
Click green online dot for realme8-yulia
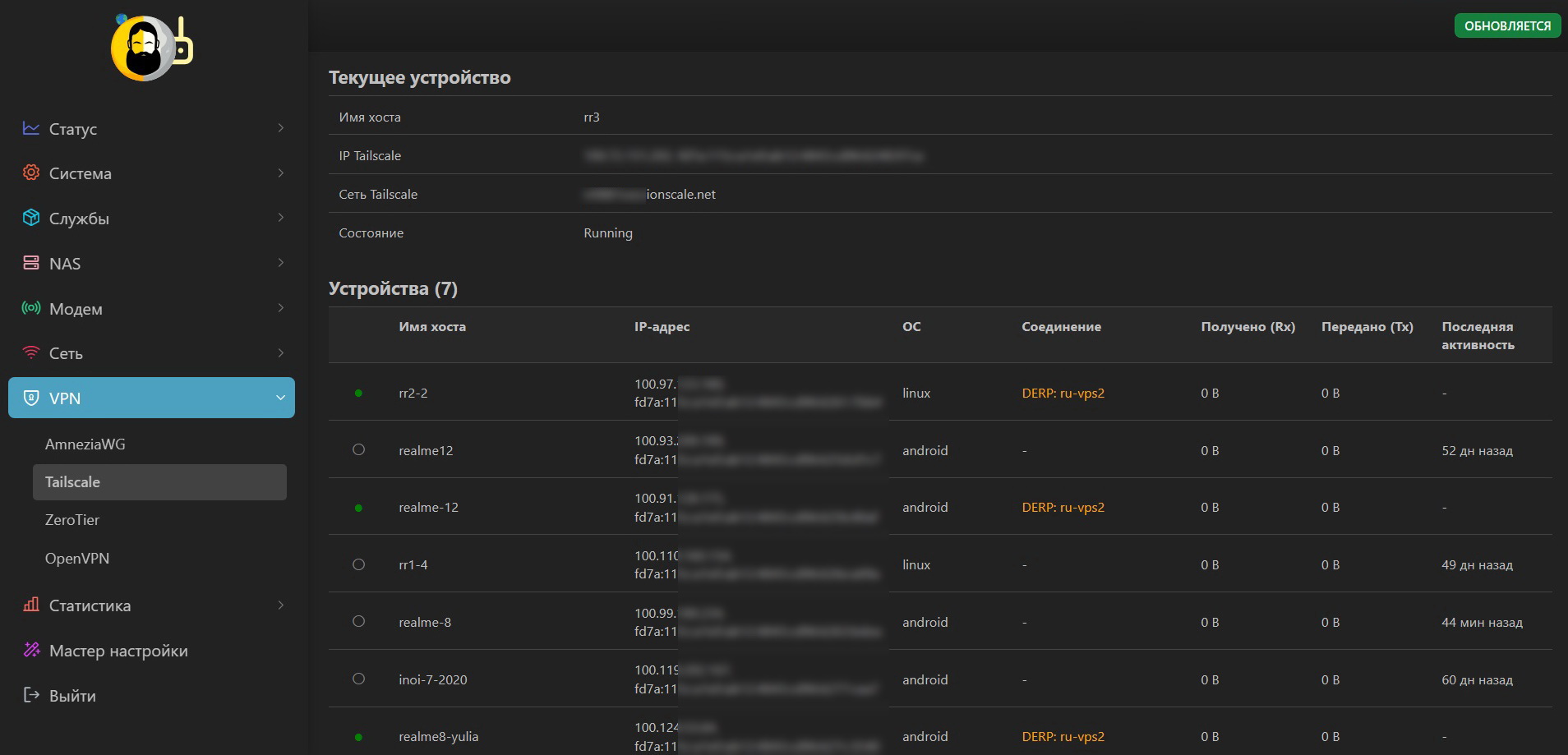[x=358, y=738]
